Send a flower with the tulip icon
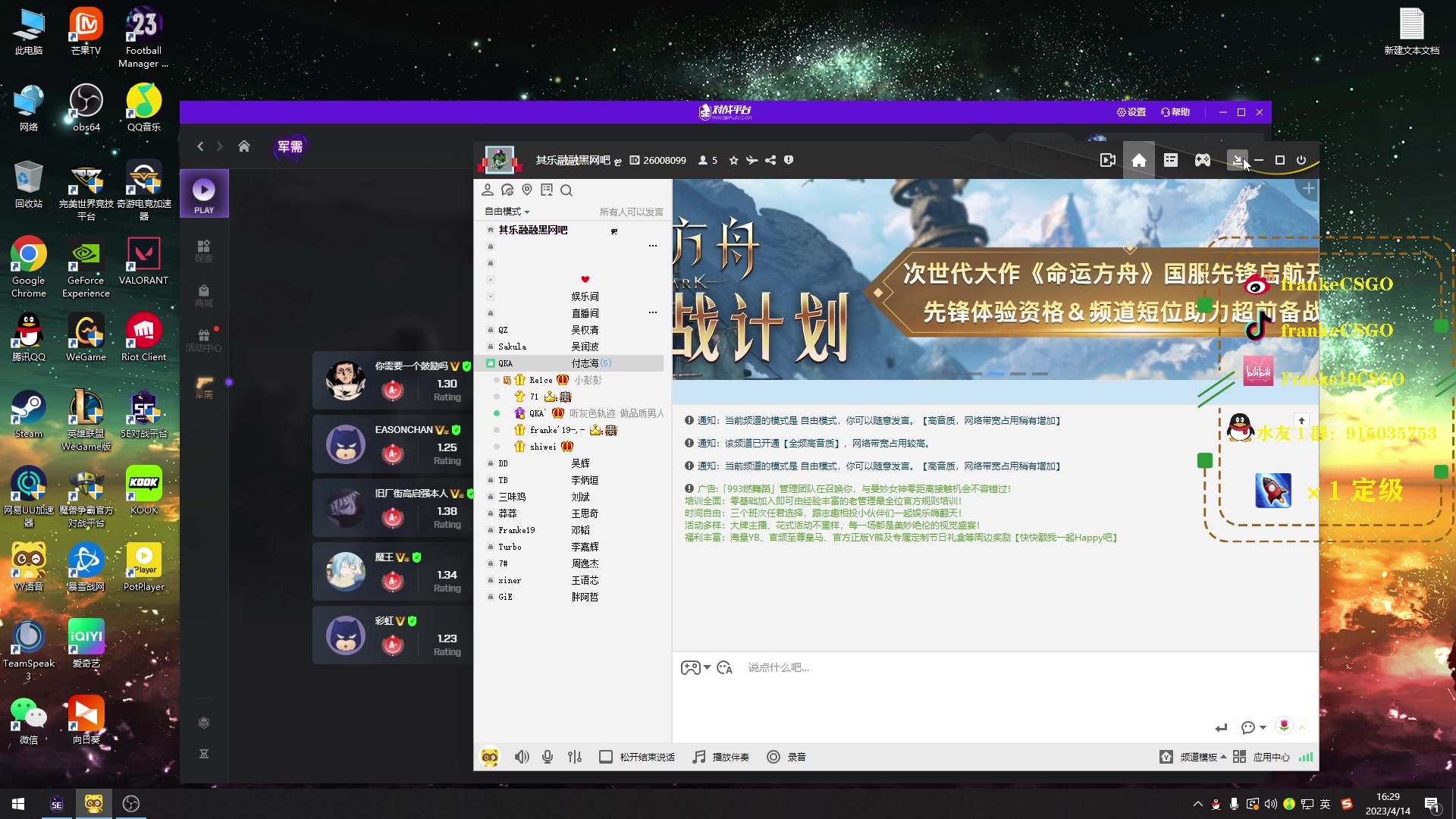The height and width of the screenshot is (819, 1456). (1284, 726)
